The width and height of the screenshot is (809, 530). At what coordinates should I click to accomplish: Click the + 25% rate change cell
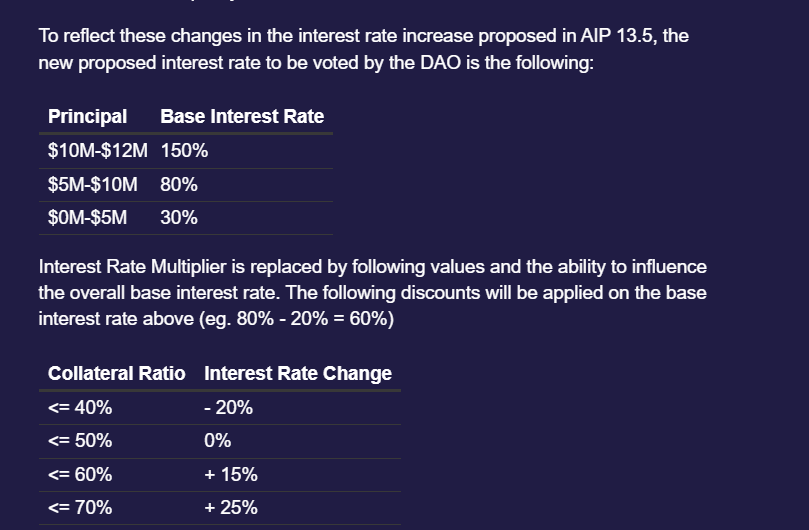(231, 508)
